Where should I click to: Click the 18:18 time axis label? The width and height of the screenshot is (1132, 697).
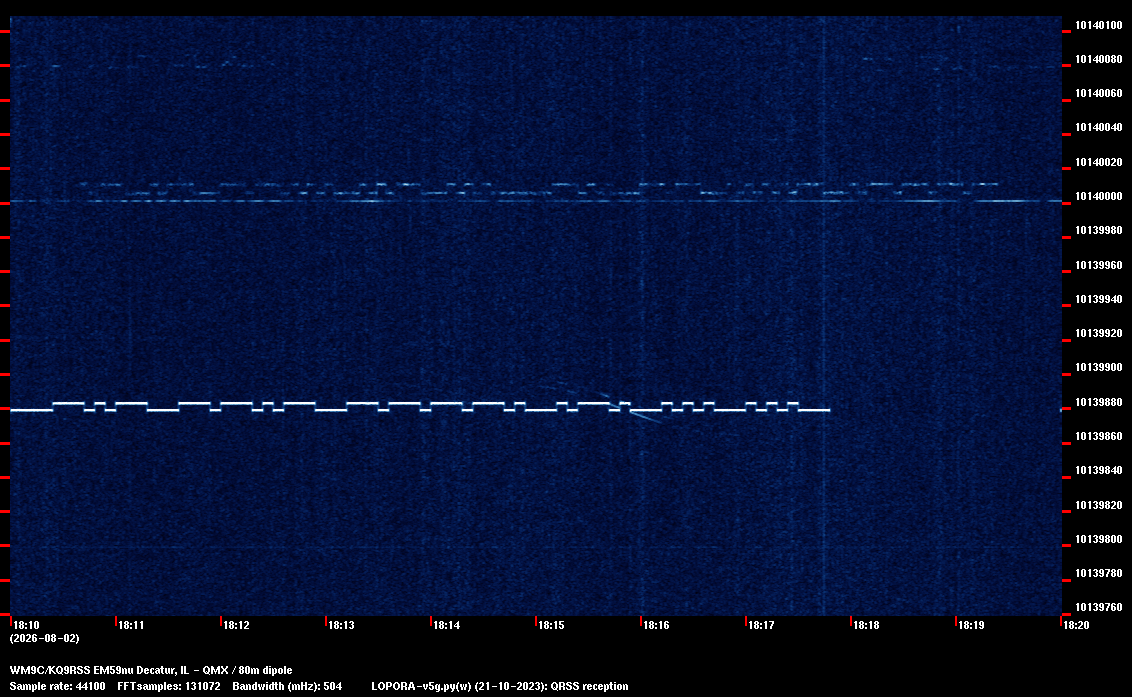pyautogui.click(x=866, y=625)
